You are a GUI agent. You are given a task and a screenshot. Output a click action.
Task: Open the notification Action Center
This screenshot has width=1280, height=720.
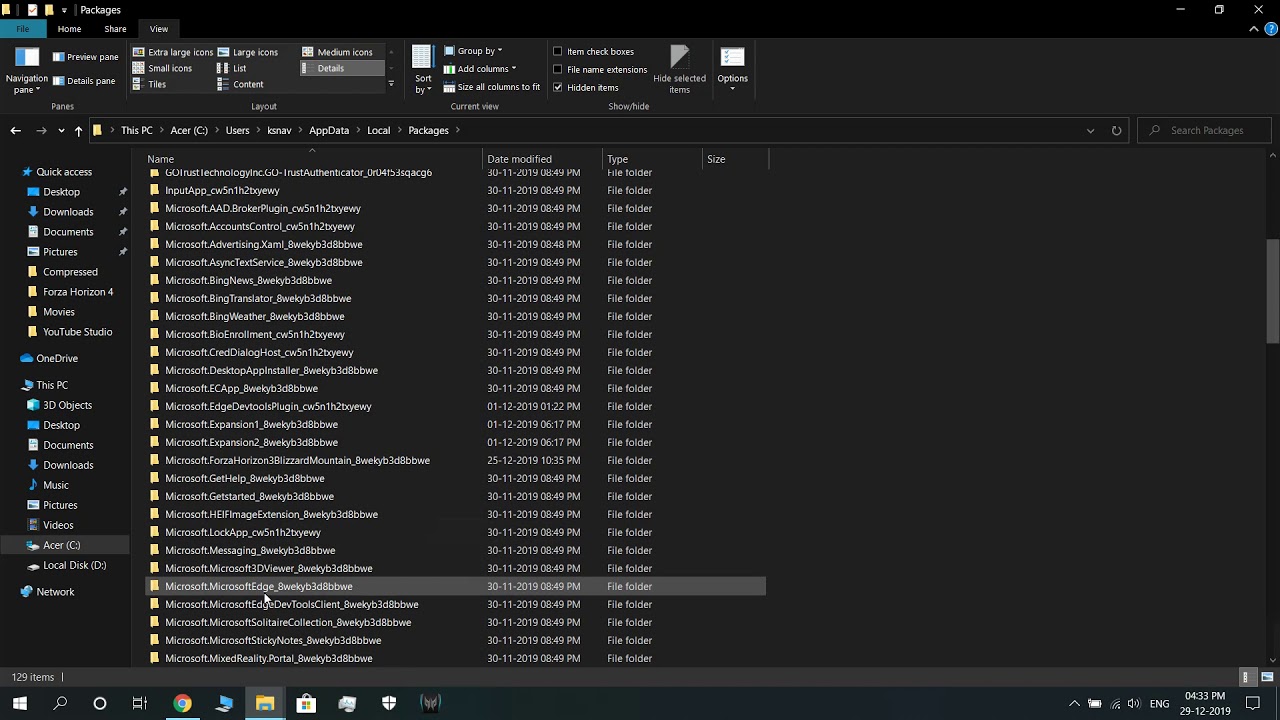click(x=1252, y=704)
